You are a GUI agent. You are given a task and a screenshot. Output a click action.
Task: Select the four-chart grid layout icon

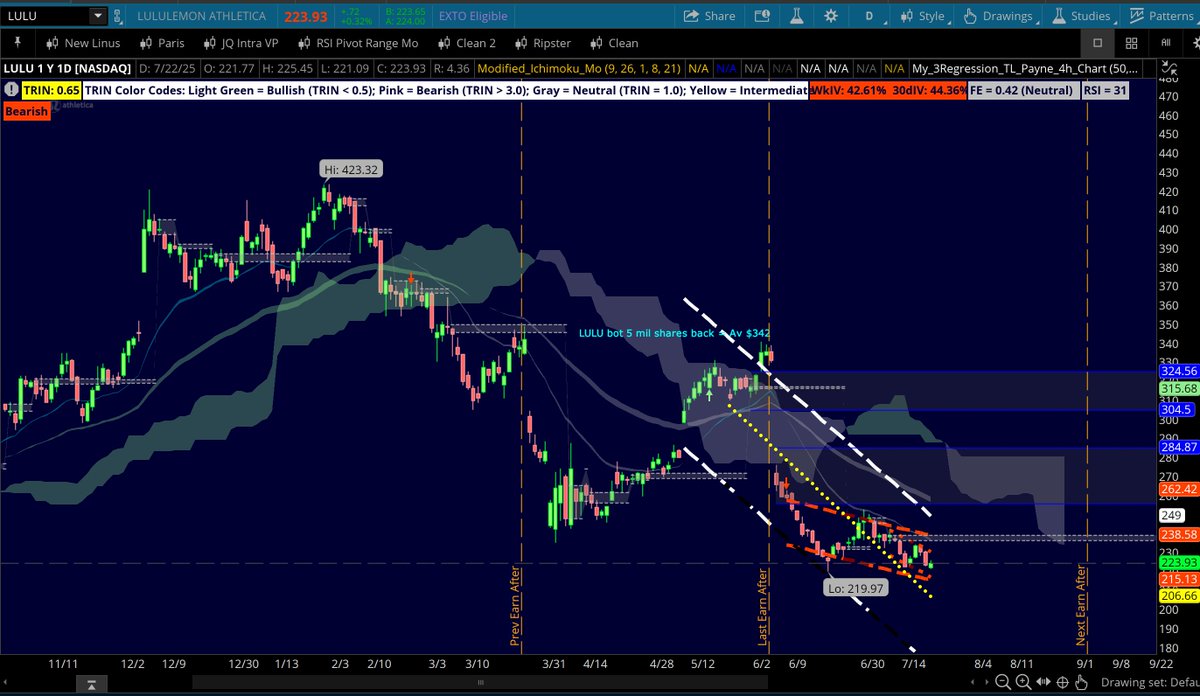[x=1131, y=43]
